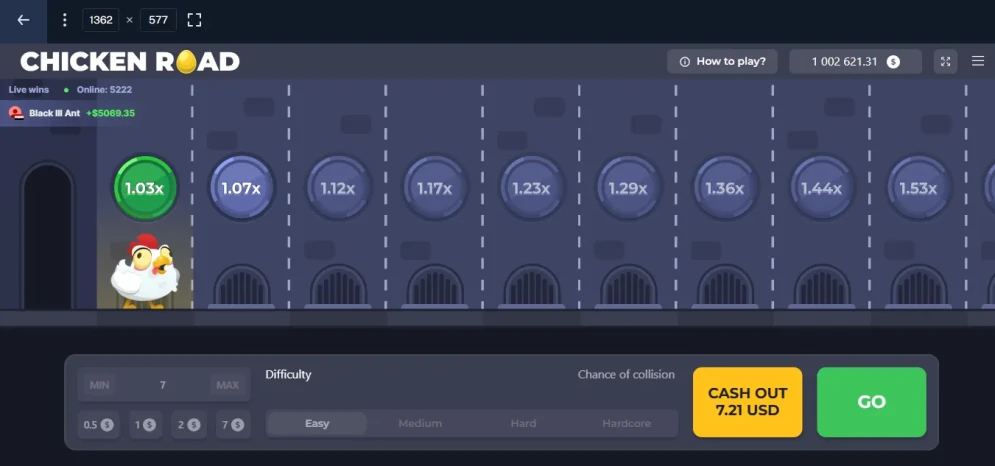995x466 pixels.
Task: Edit the 1362 width input field
Action: 101,20
